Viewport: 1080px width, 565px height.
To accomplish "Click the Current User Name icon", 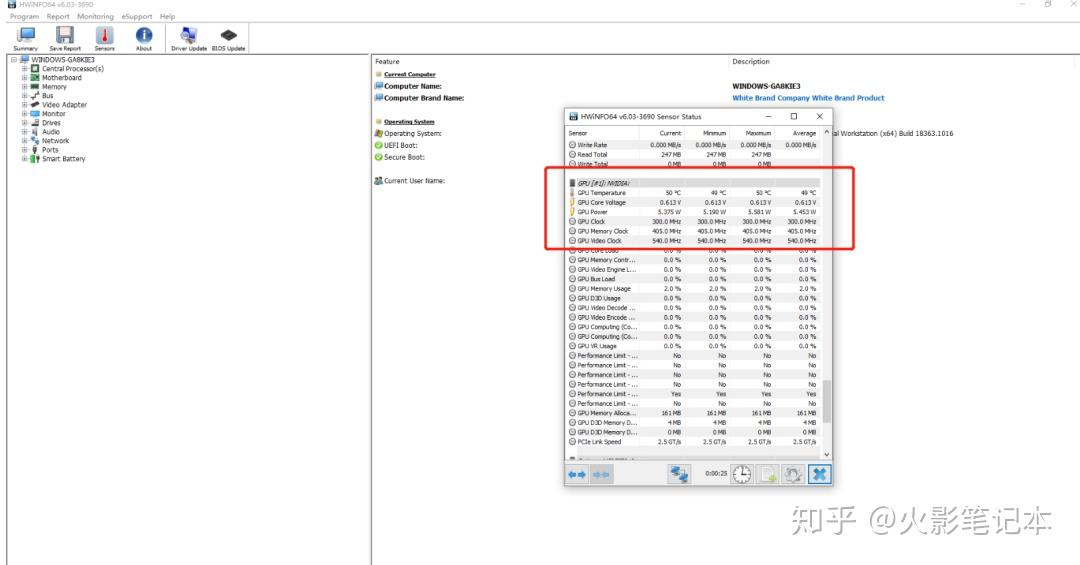I will [x=378, y=181].
